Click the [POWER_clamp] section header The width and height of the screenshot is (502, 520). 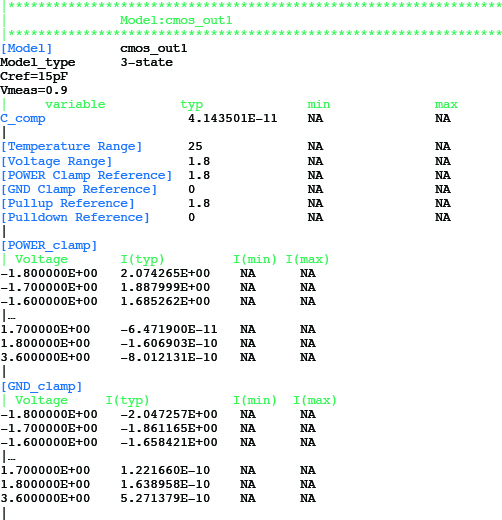click(49, 246)
